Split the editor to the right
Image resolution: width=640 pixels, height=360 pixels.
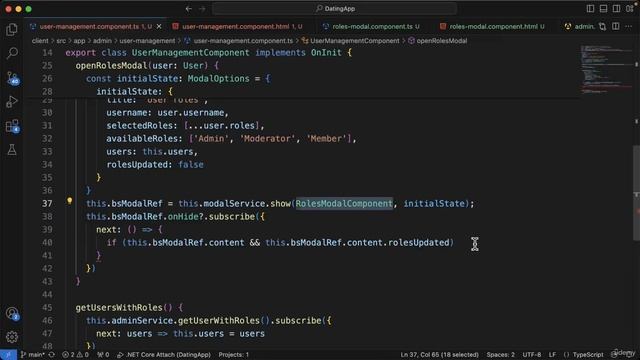tap(616, 27)
